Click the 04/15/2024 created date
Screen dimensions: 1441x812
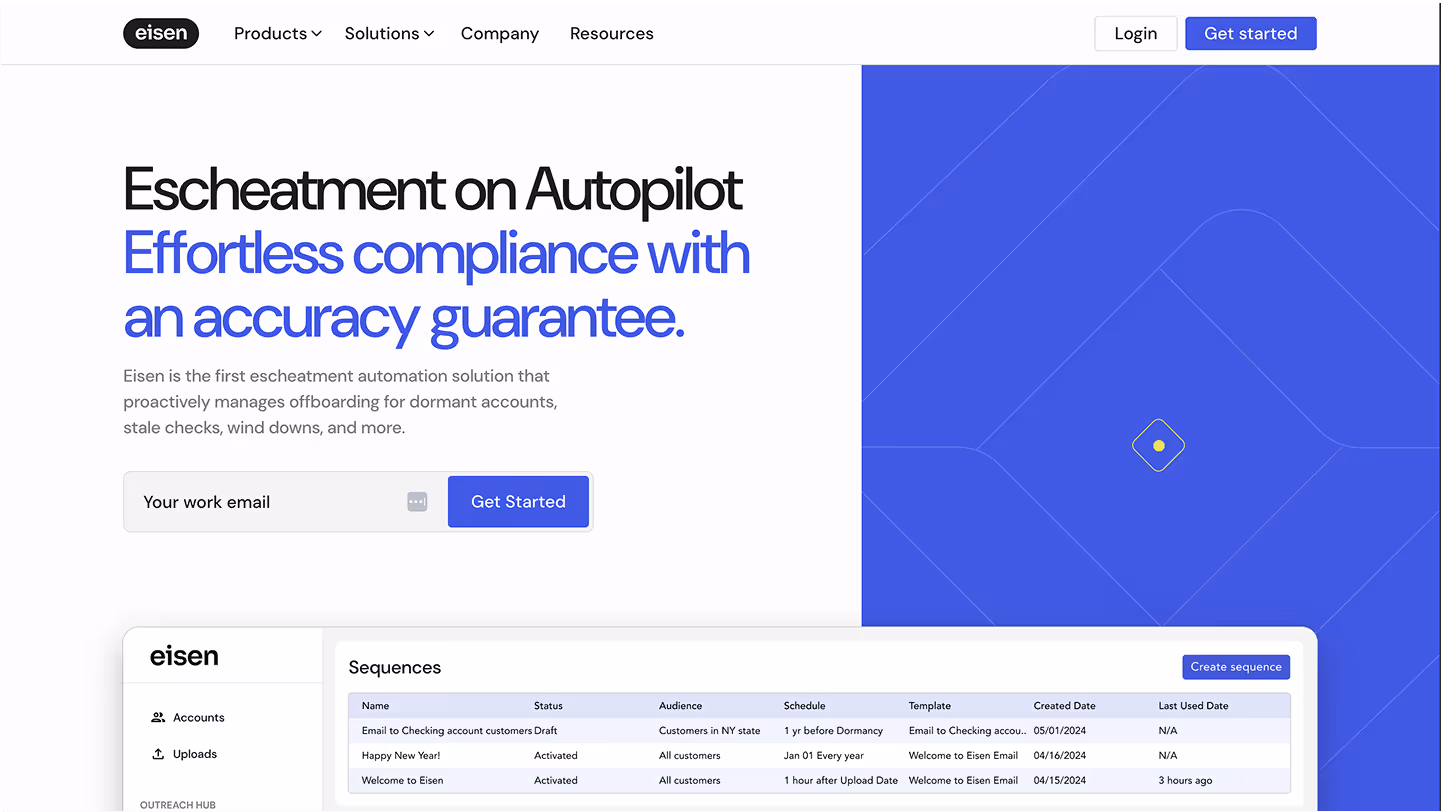(1060, 781)
